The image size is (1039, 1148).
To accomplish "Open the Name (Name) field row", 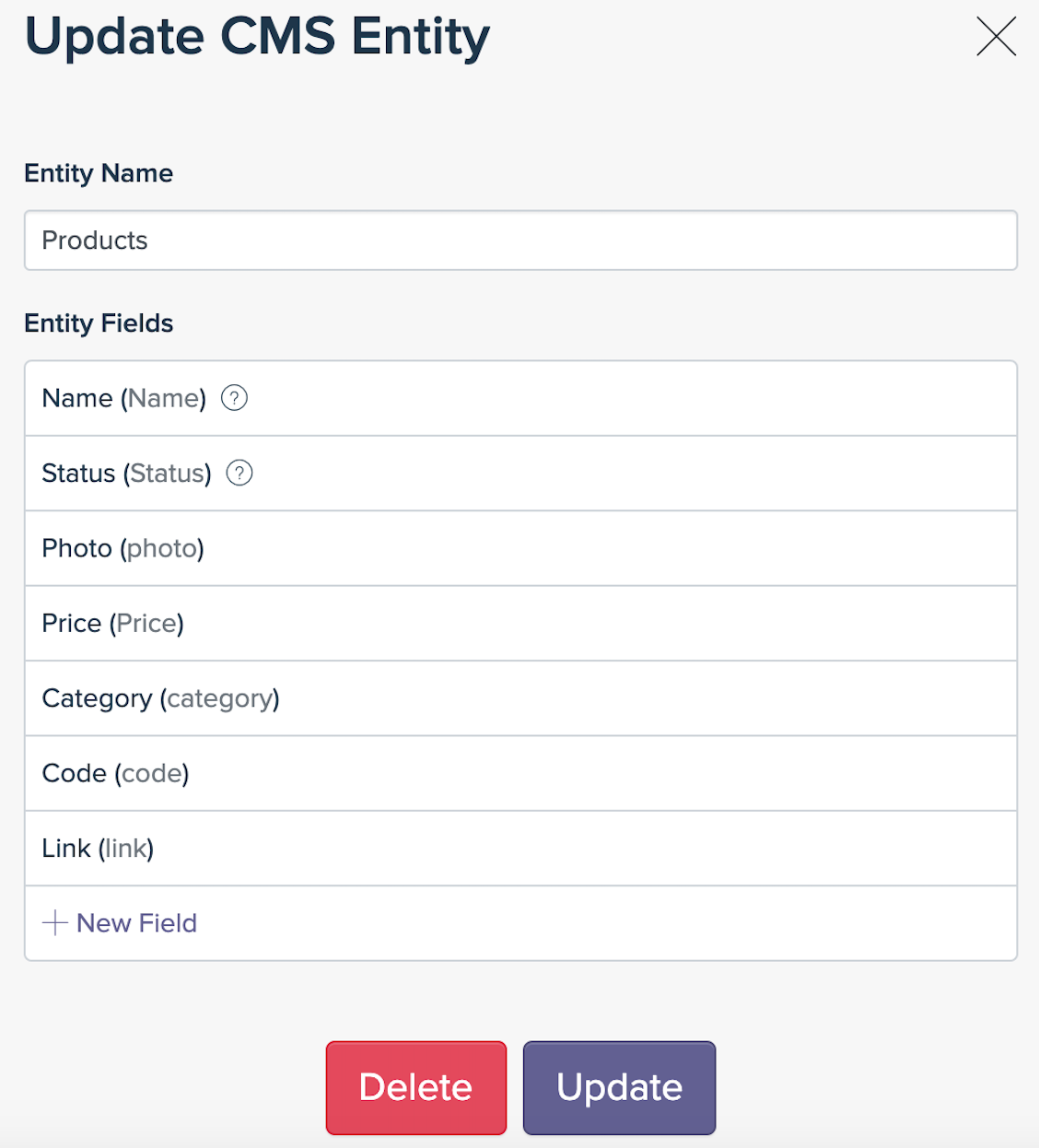I will [x=520, y=398].
